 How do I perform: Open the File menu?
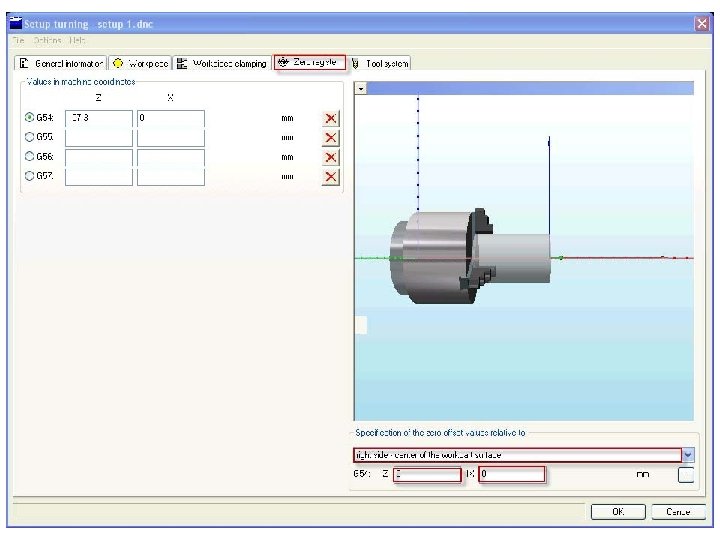[x=18, y=40]
